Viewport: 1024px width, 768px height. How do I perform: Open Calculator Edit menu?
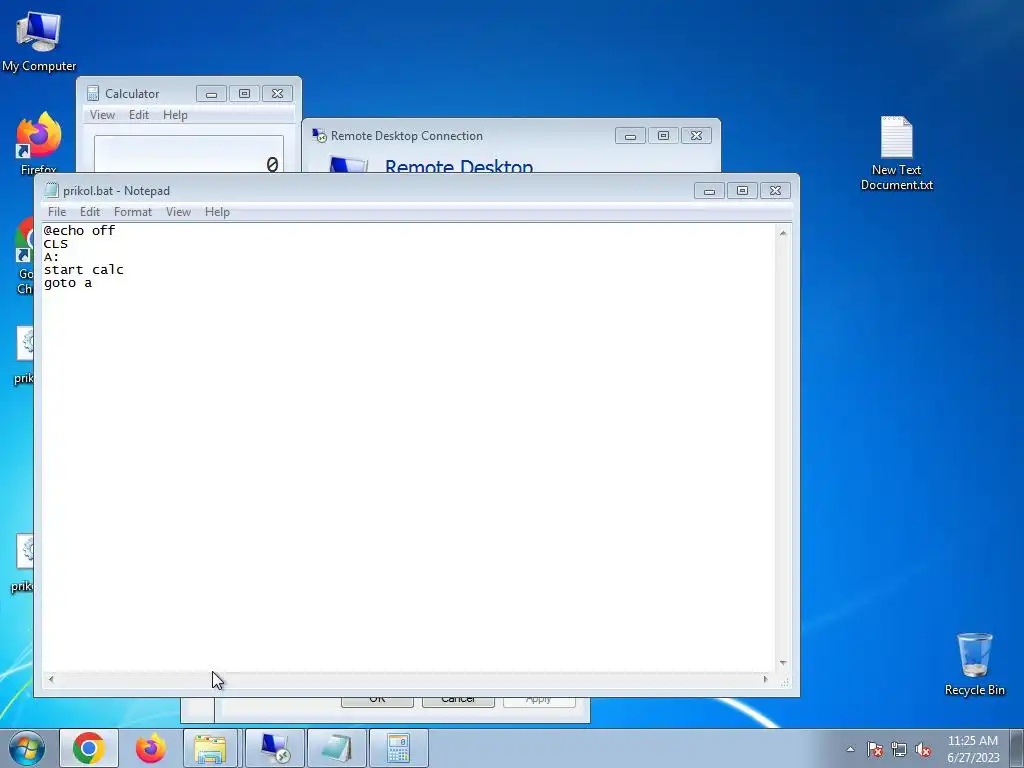click(139, 114)
